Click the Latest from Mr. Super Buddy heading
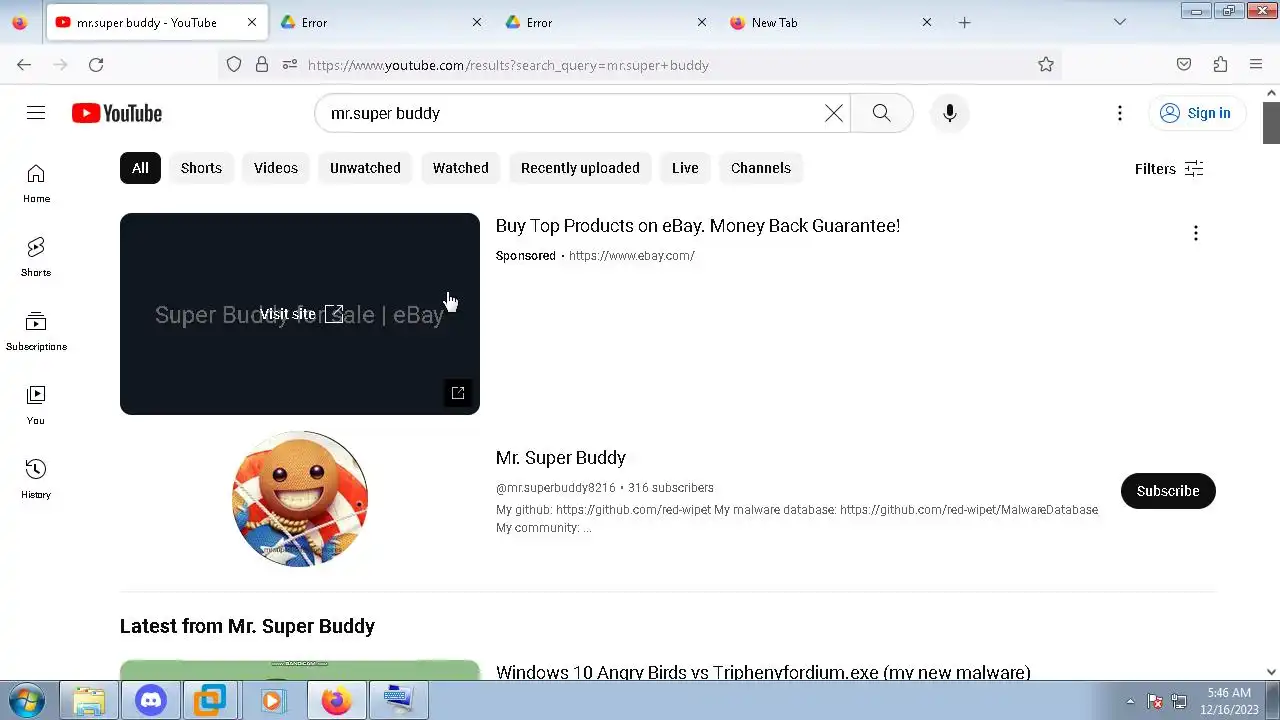This screenshot has width=1280, height=720. tap(247, 626)
